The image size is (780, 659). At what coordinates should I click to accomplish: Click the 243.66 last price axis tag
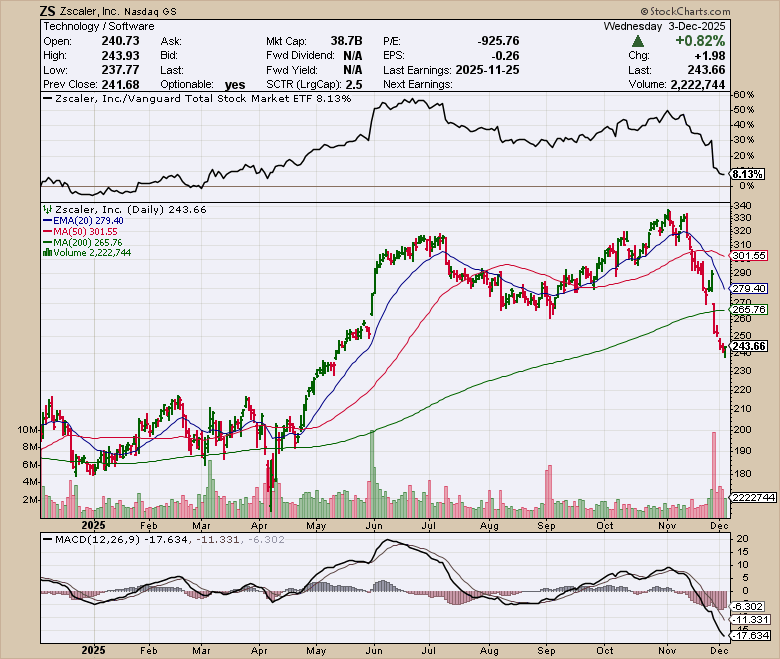pos(749,346)
